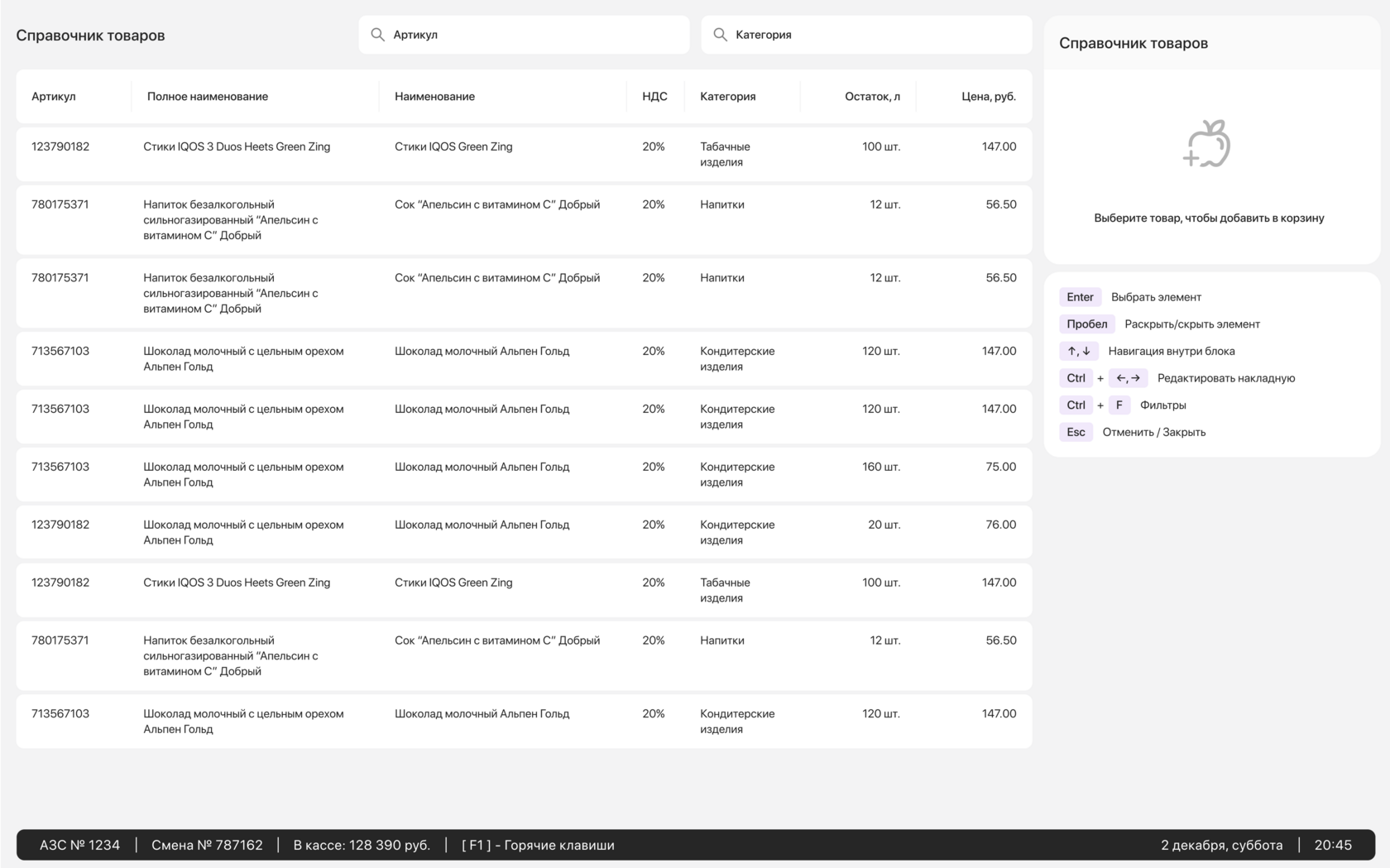Screen dimensions: 1390x868
Task: Click the add-to-cart apple icon
Action: (1208, 144)
